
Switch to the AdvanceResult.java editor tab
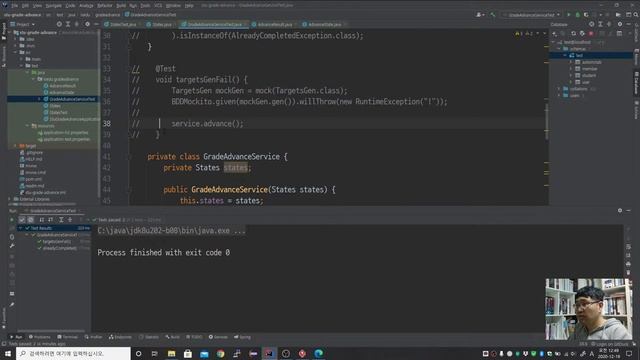click(x=274, y=24)
